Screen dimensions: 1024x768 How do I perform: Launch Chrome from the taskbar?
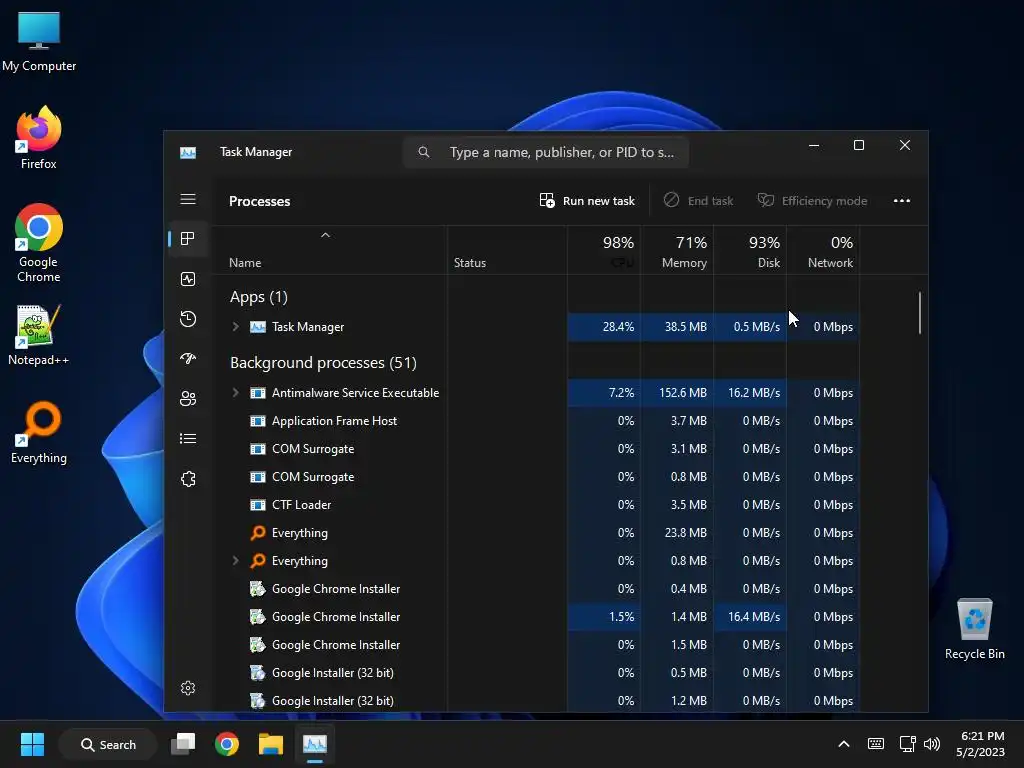[227, 744]
